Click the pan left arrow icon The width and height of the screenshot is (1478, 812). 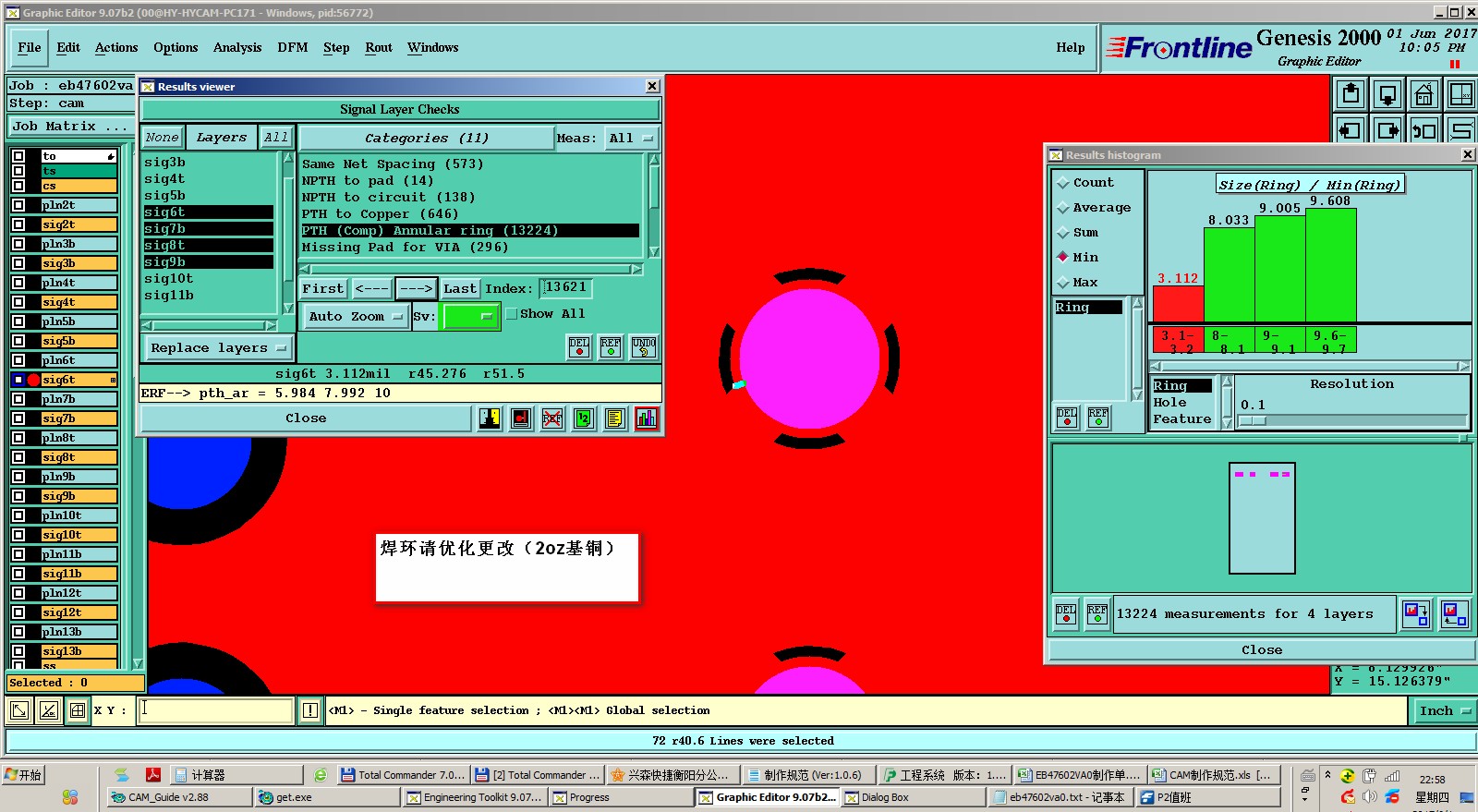point(1351,130)
